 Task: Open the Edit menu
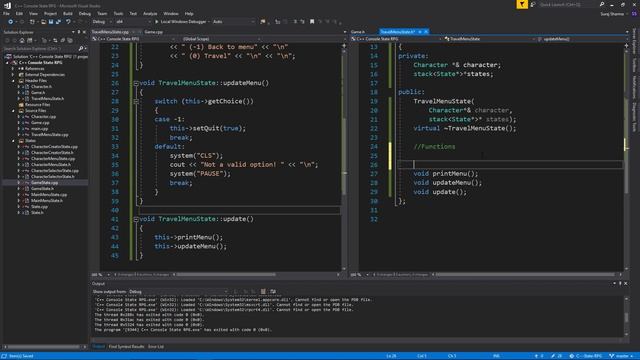[19, 13]
